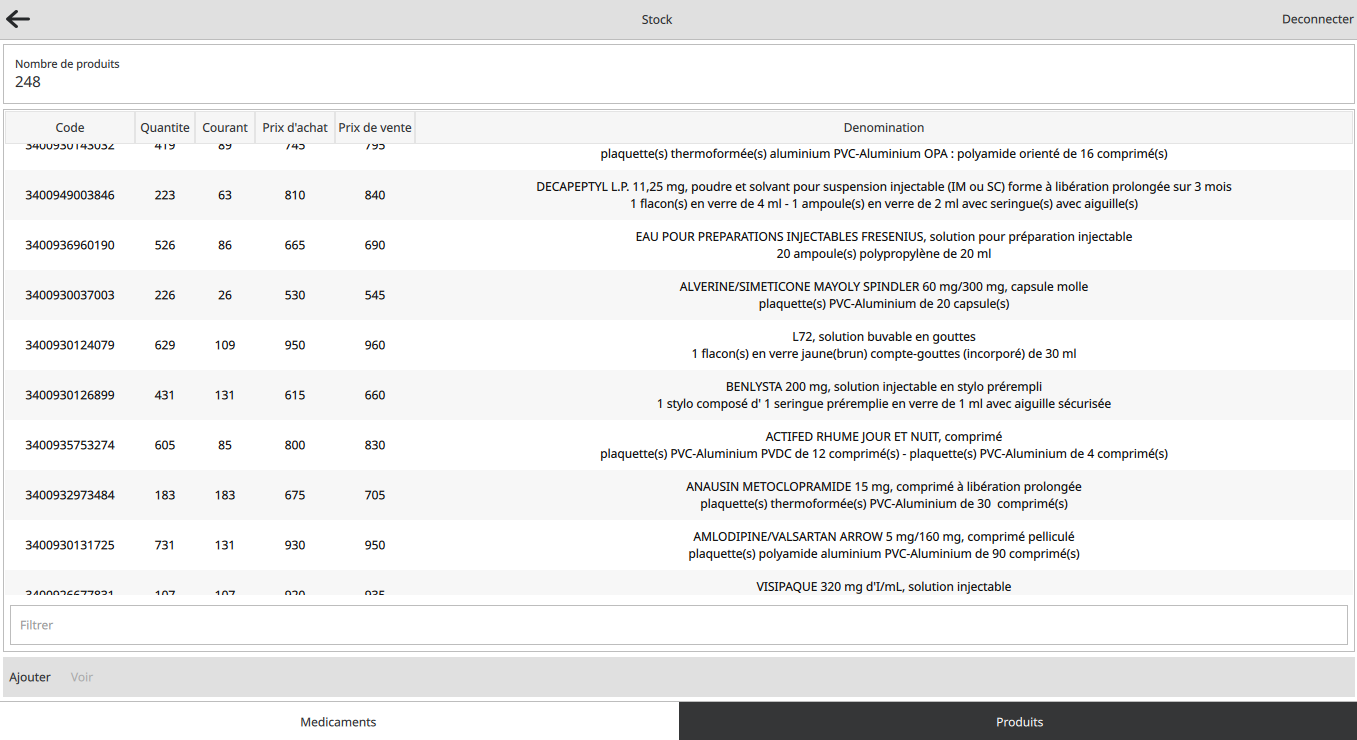Select product code 3400935753274

(x=70, y=445)
